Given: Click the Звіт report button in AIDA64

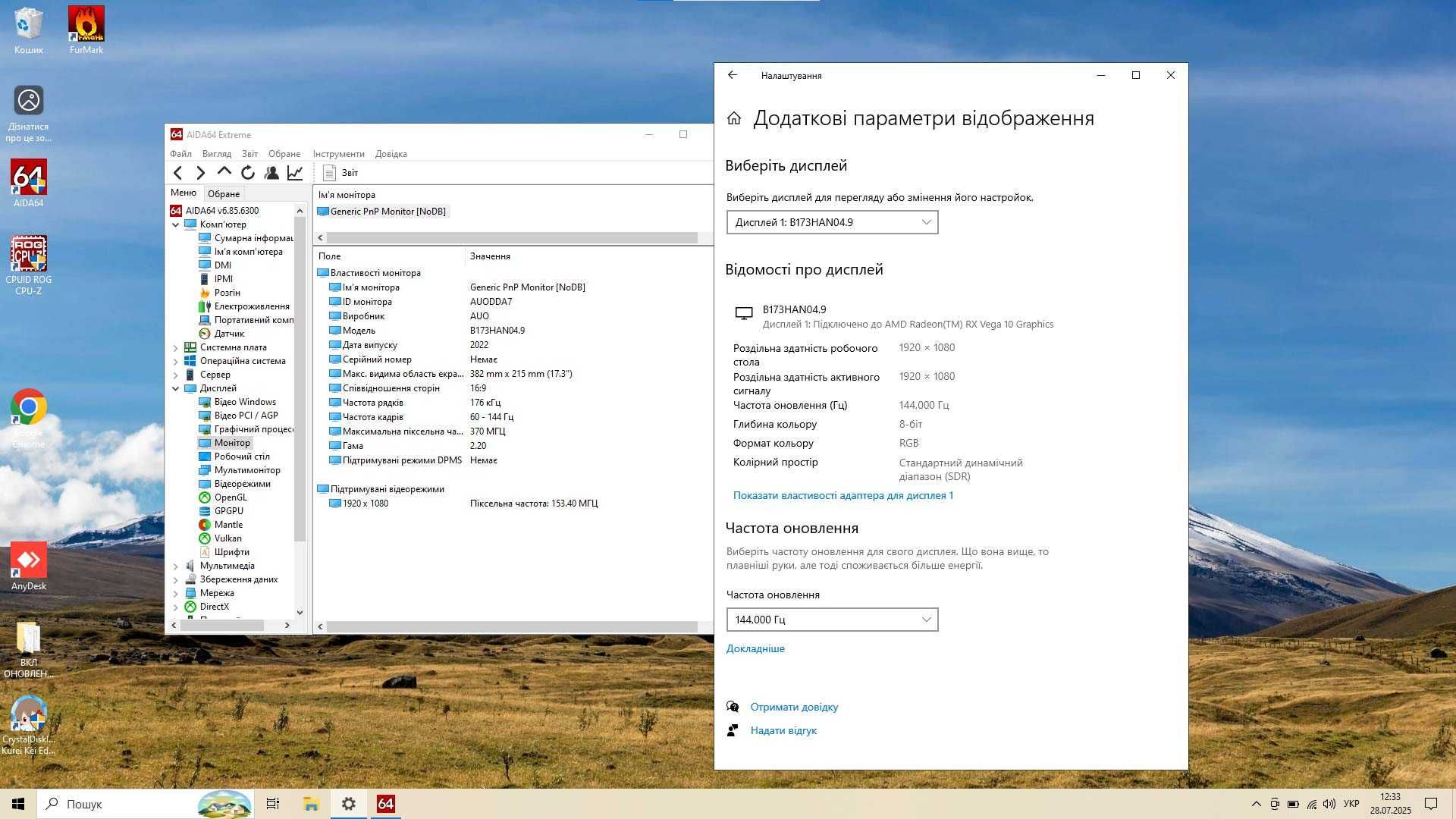Looking at the screenshot, I should coord(340,173).
